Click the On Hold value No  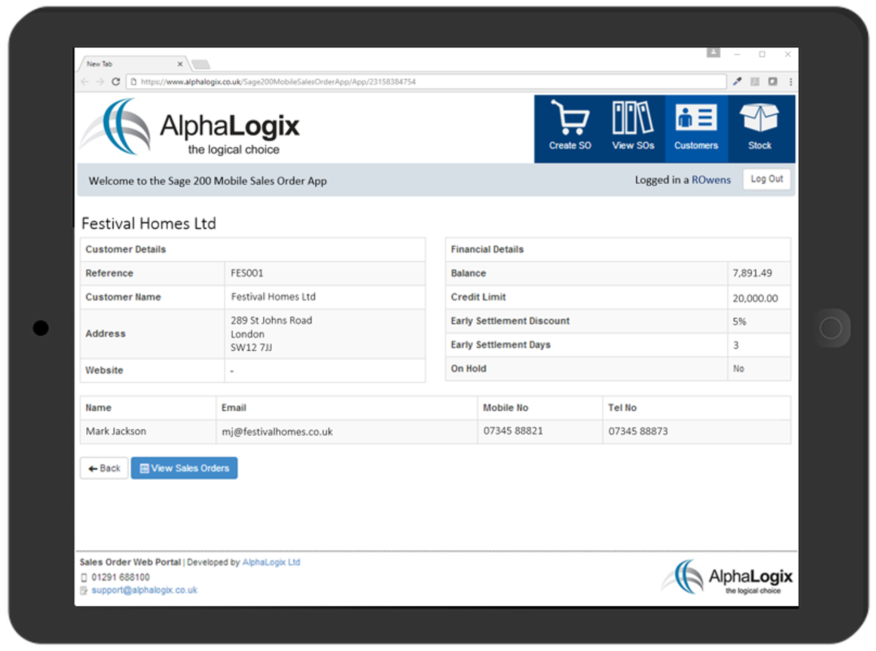(x=738, y=369)
